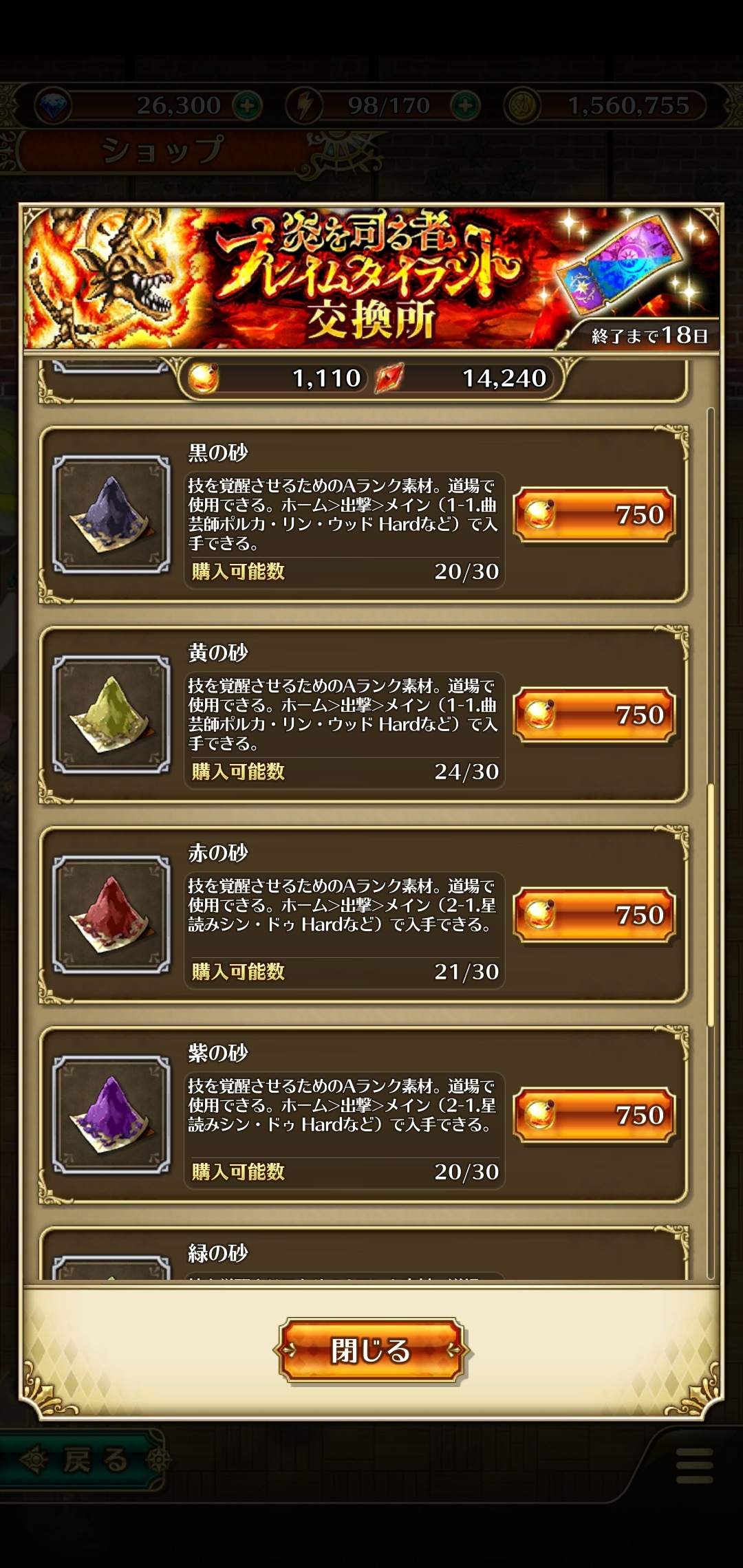
Task: Buy 紫の砂 for 750 orbs
Action: 594,1115
